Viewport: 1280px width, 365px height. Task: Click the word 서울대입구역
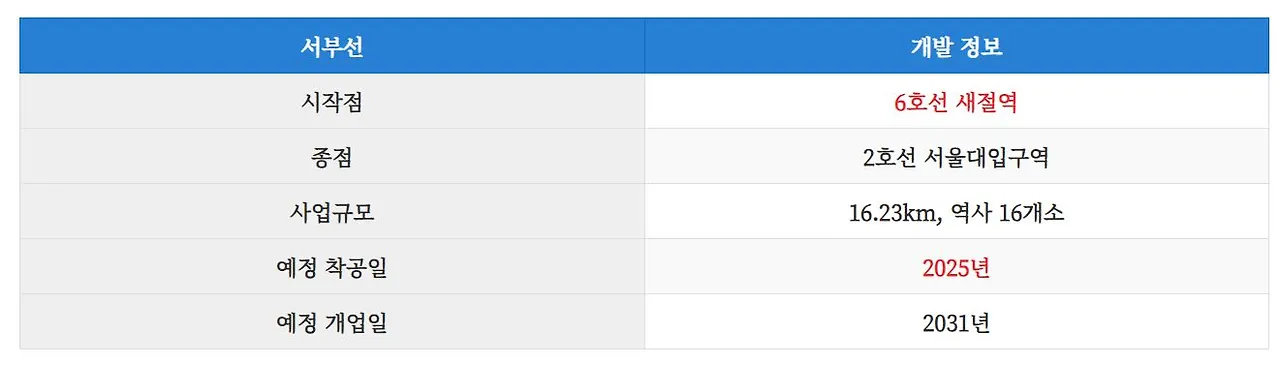tap(988, 157)
